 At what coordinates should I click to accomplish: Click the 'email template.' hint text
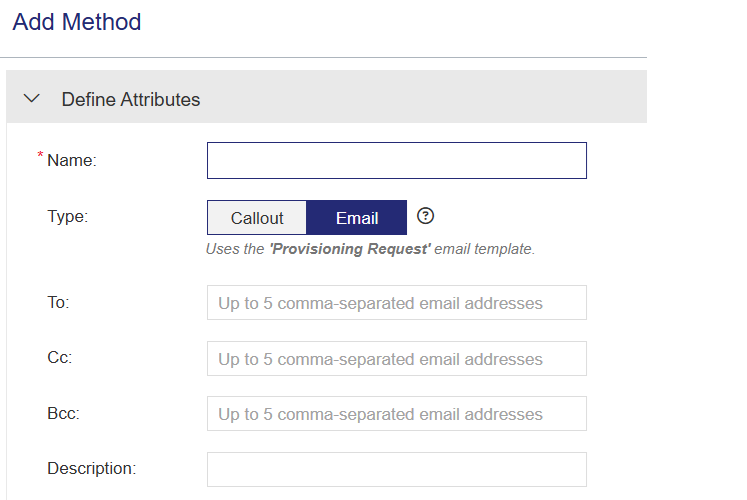pyautogui.click(x=485, y=249)
